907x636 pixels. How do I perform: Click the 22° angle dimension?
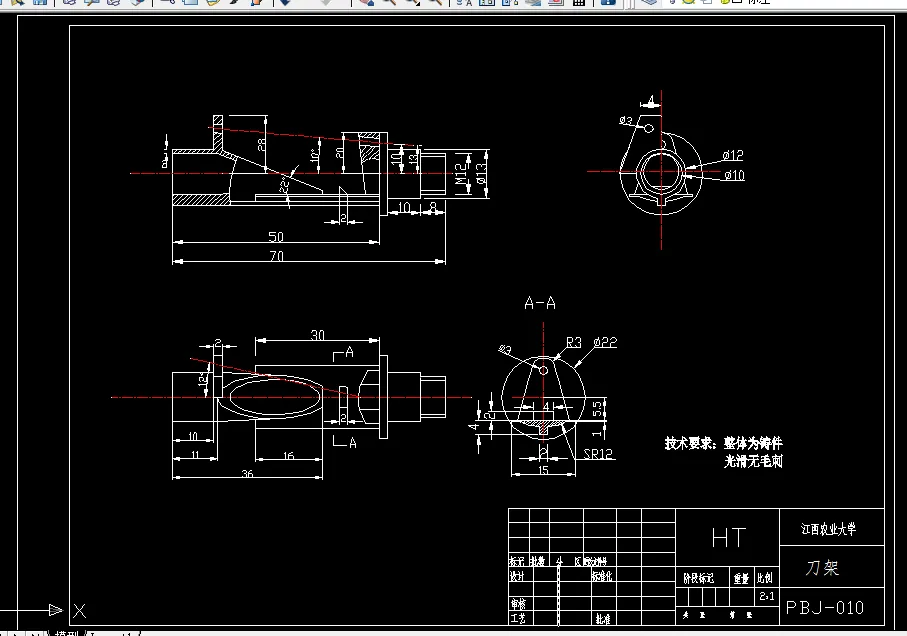coord(284,184)
